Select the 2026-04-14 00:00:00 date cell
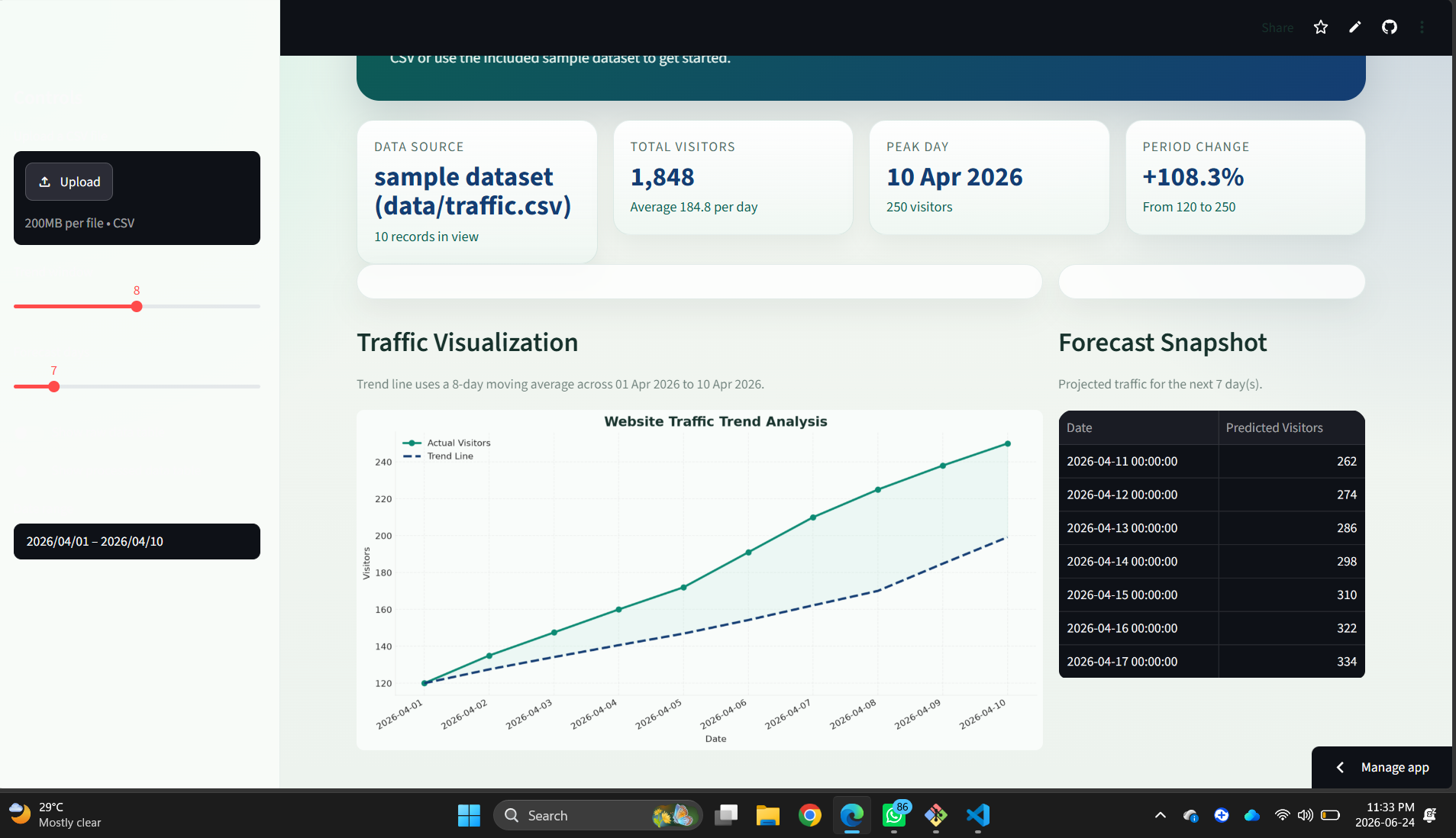This screenshot has width=1456, height=838. tap(1138, 562)
